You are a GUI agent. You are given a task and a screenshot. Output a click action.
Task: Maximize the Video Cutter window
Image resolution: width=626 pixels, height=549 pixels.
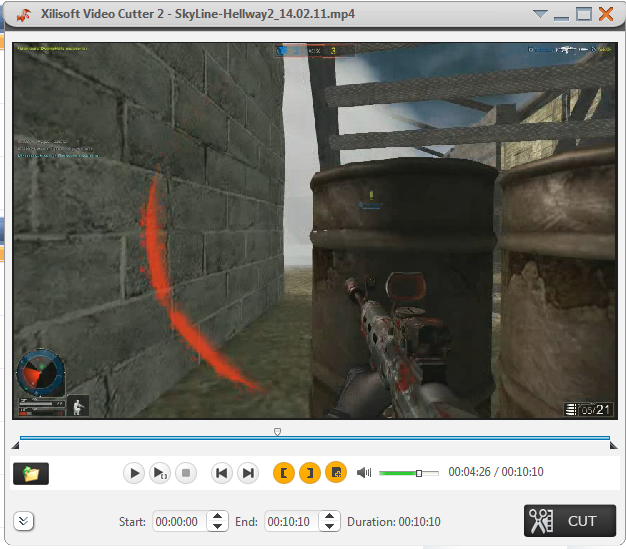(x=584, y=14)
